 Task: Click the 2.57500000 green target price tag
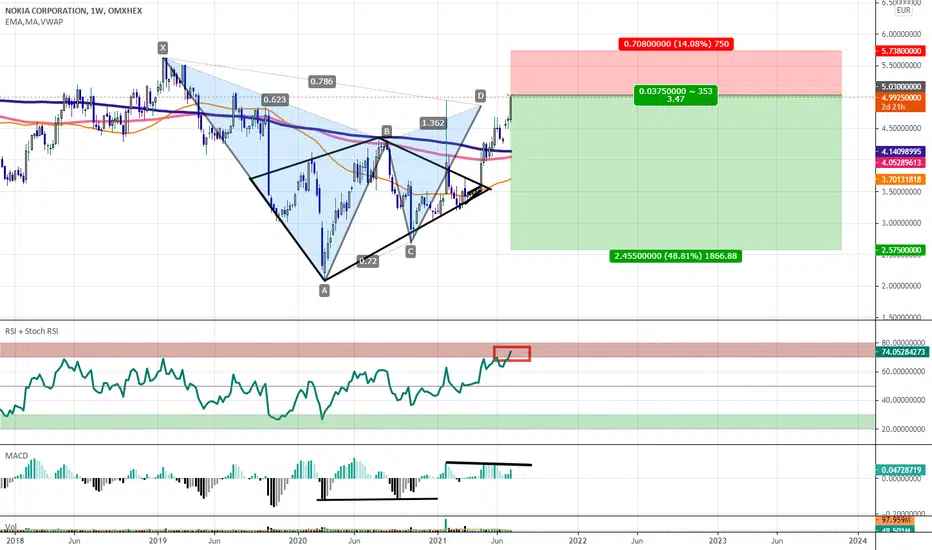[x=900, y=250]
